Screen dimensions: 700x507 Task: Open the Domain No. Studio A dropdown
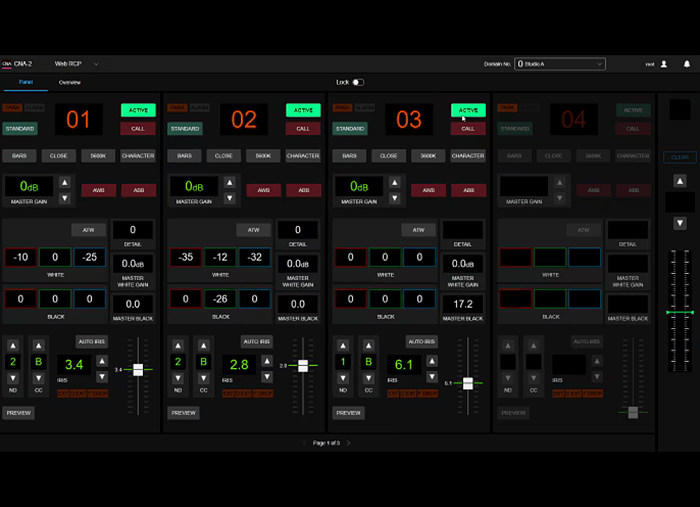pos(560,64)
